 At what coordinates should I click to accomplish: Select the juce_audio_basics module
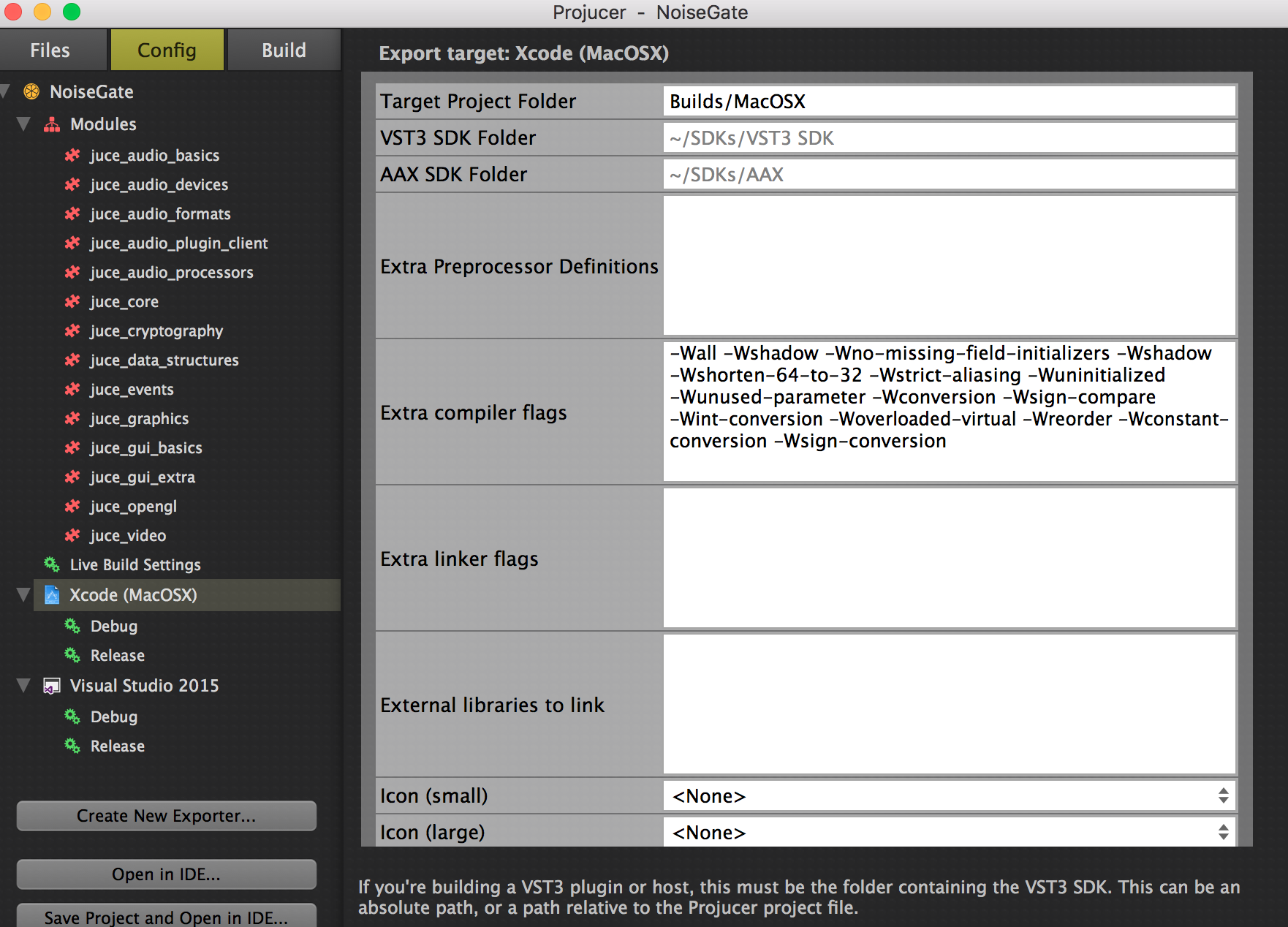tap(155, 155)
